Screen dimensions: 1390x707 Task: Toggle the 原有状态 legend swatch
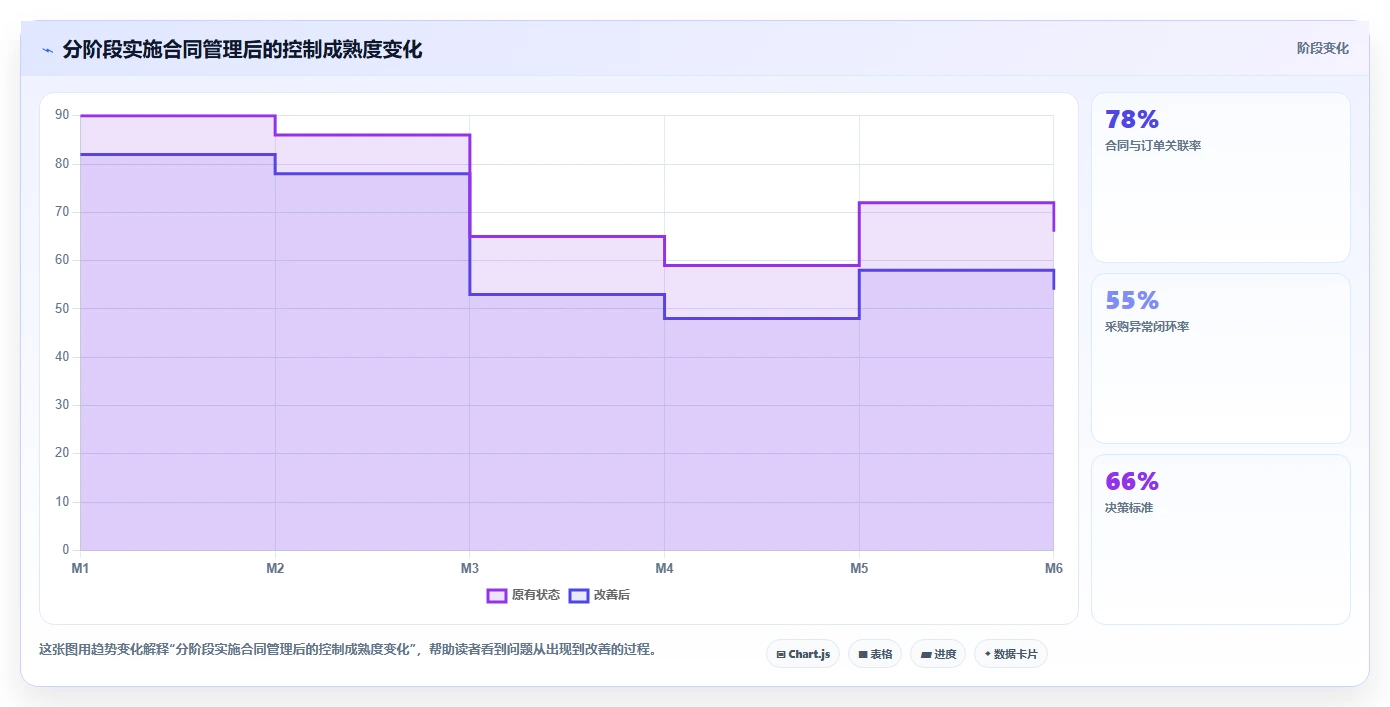(x=497, y=595)
